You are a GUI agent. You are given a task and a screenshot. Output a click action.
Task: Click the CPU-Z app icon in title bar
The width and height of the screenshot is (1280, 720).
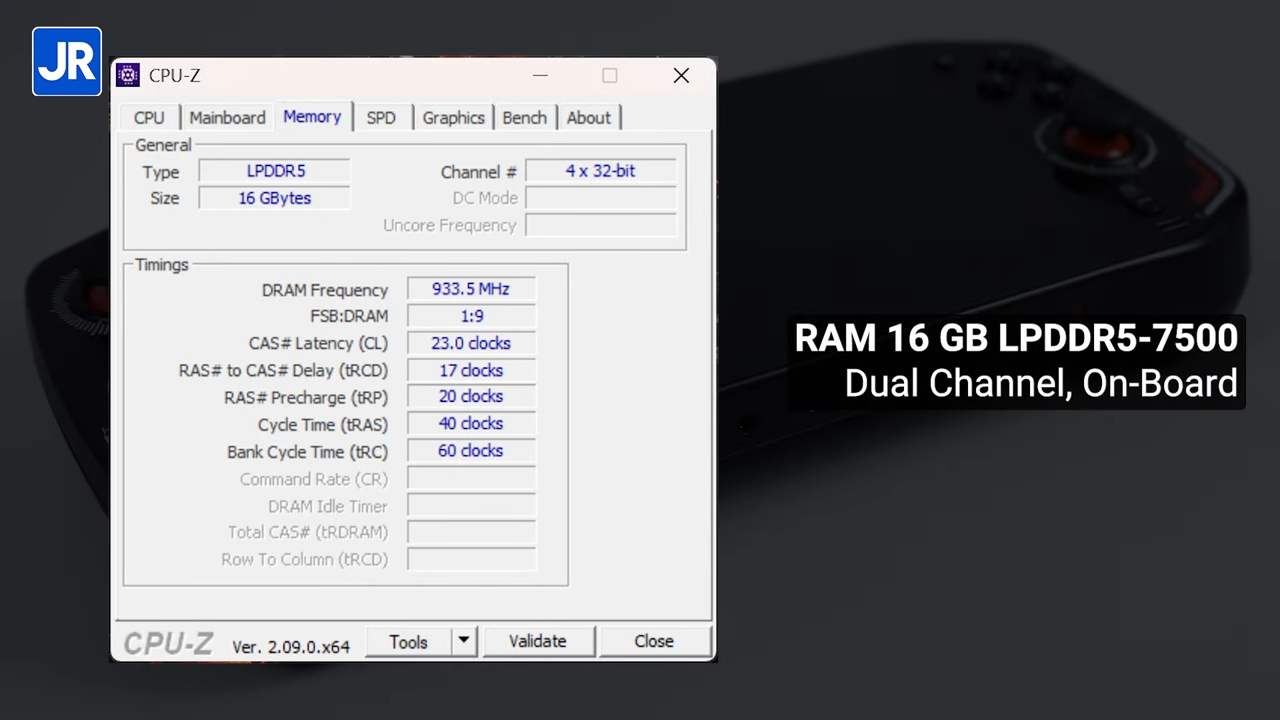pyautogui.click(x=128, y=75)
